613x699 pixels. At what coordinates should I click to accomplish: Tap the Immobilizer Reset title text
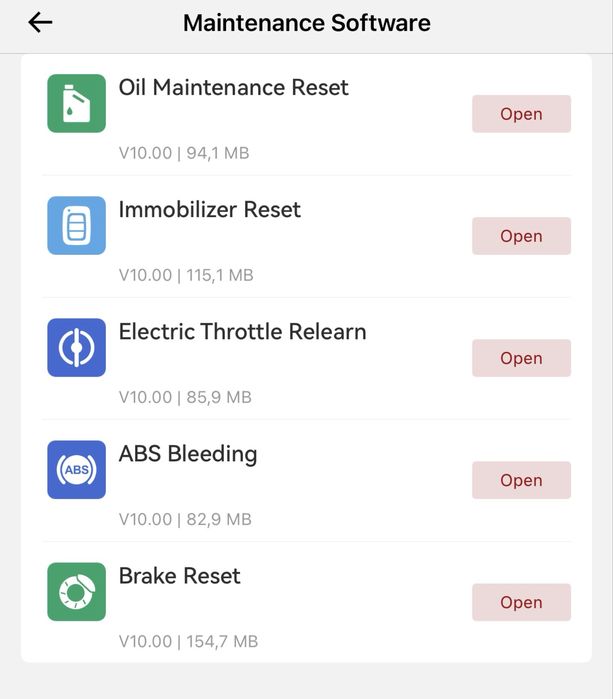point(209,210)
